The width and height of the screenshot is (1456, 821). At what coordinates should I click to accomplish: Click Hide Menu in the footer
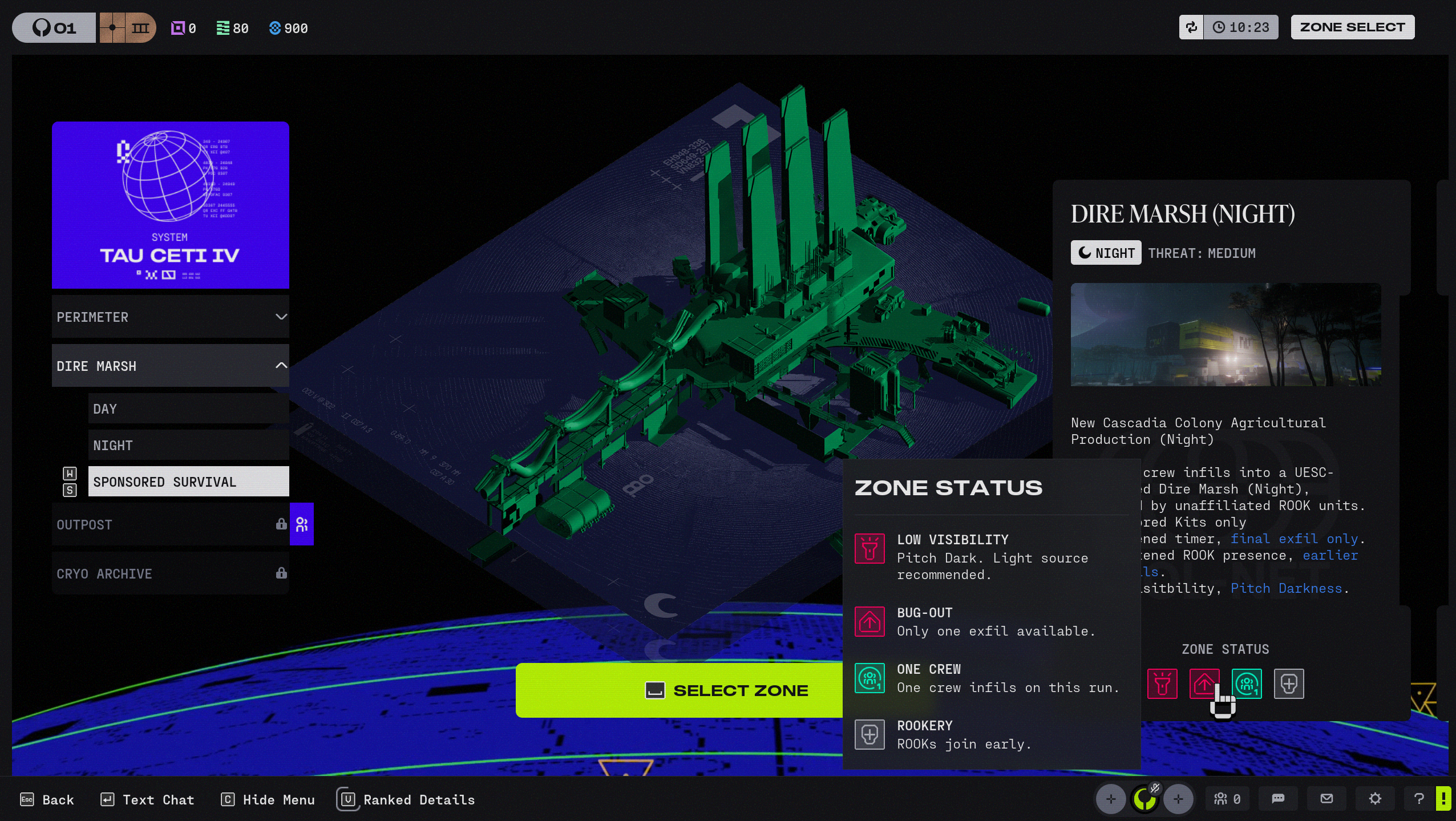[268, 800]
